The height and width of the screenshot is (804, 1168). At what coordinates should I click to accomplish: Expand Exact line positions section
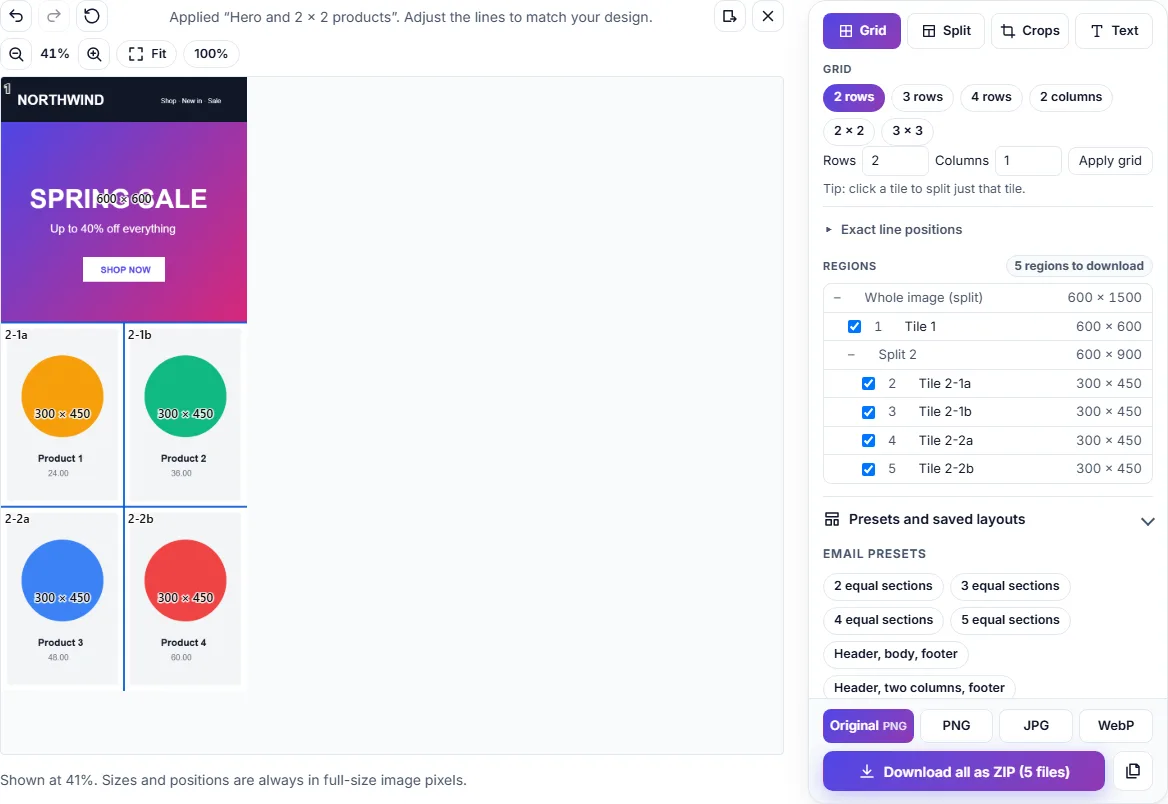click(894, 230)
